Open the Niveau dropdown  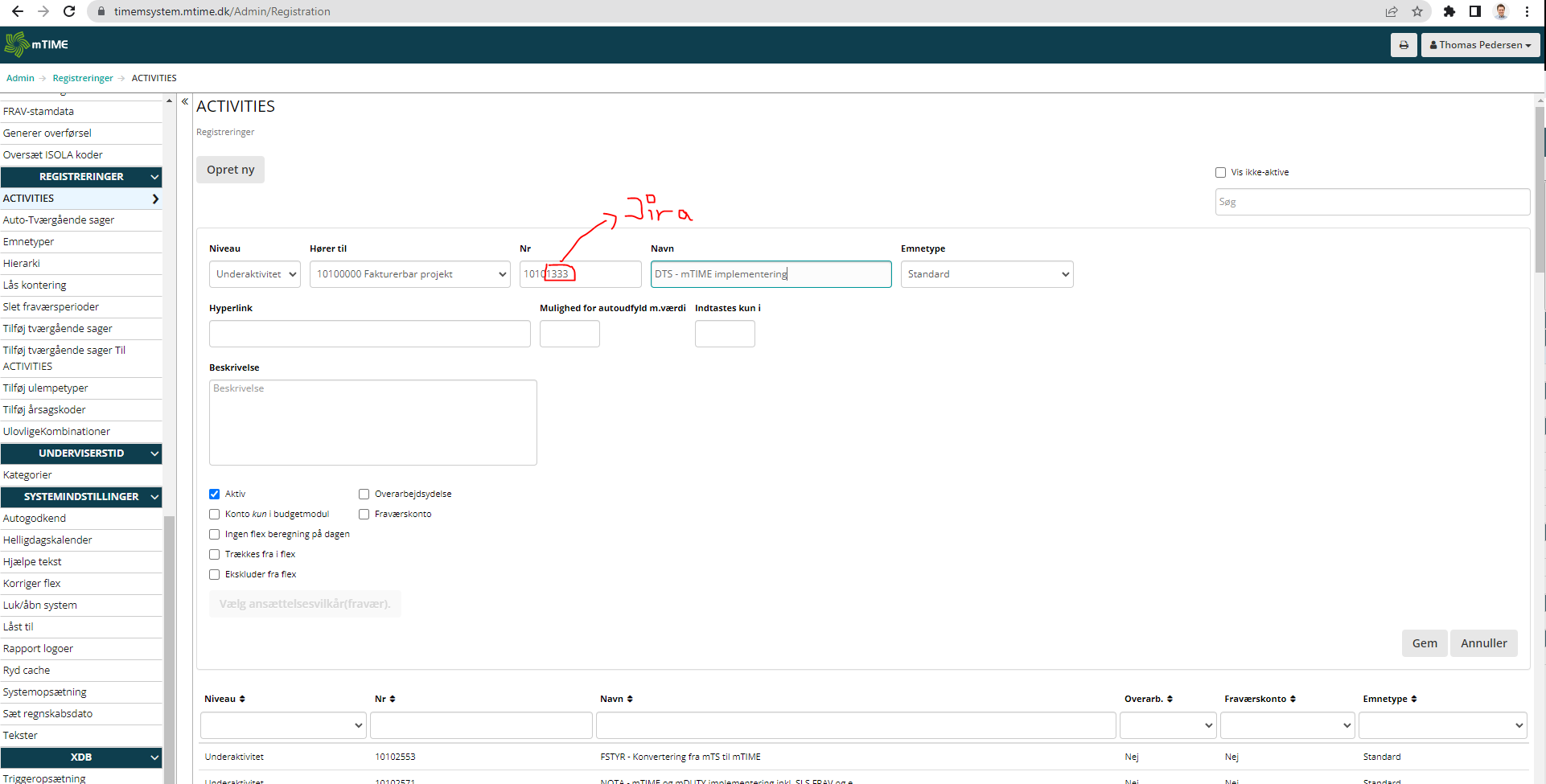(254, 274)
